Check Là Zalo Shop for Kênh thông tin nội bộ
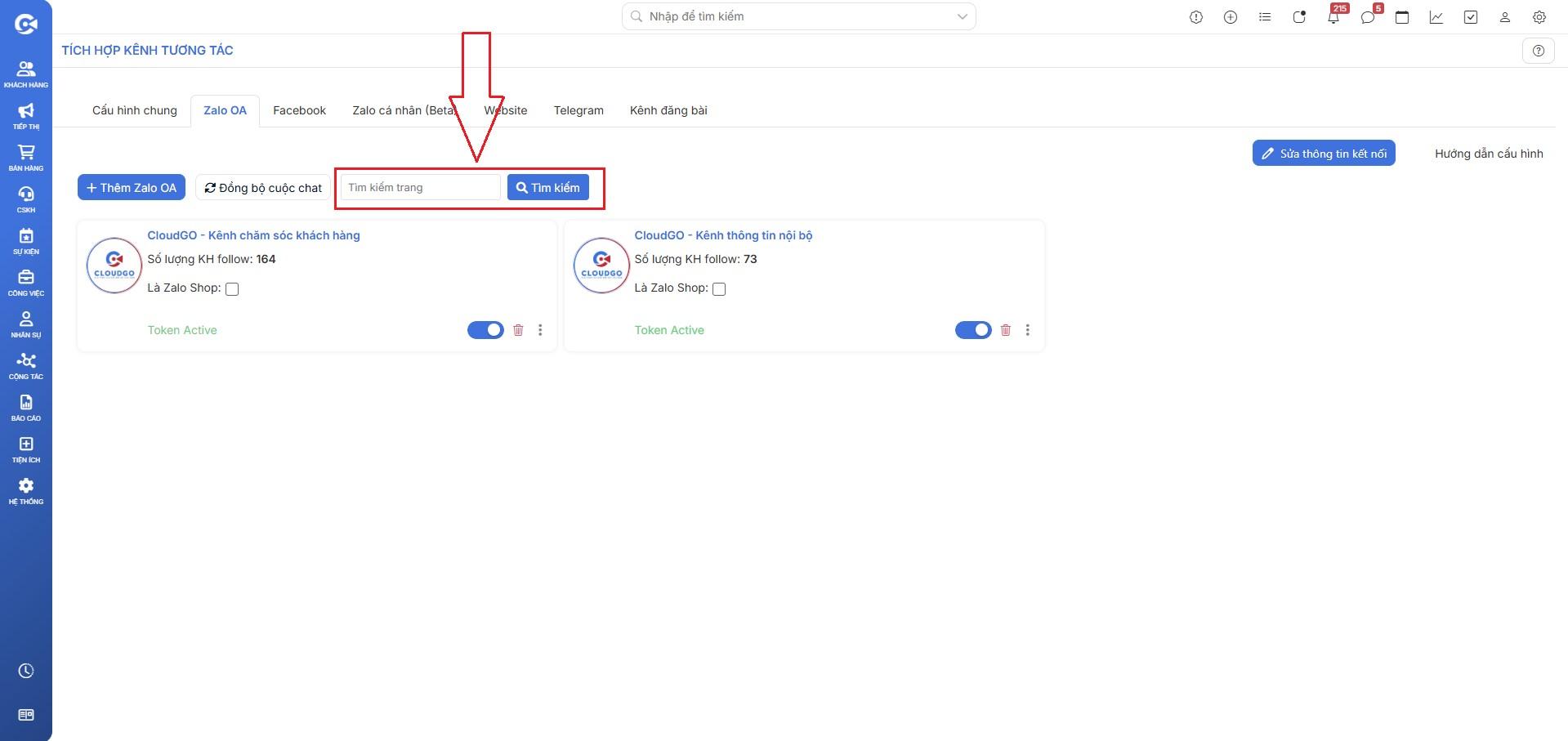Viewport: 1568px width, 741px height. [x=719, y=288]
